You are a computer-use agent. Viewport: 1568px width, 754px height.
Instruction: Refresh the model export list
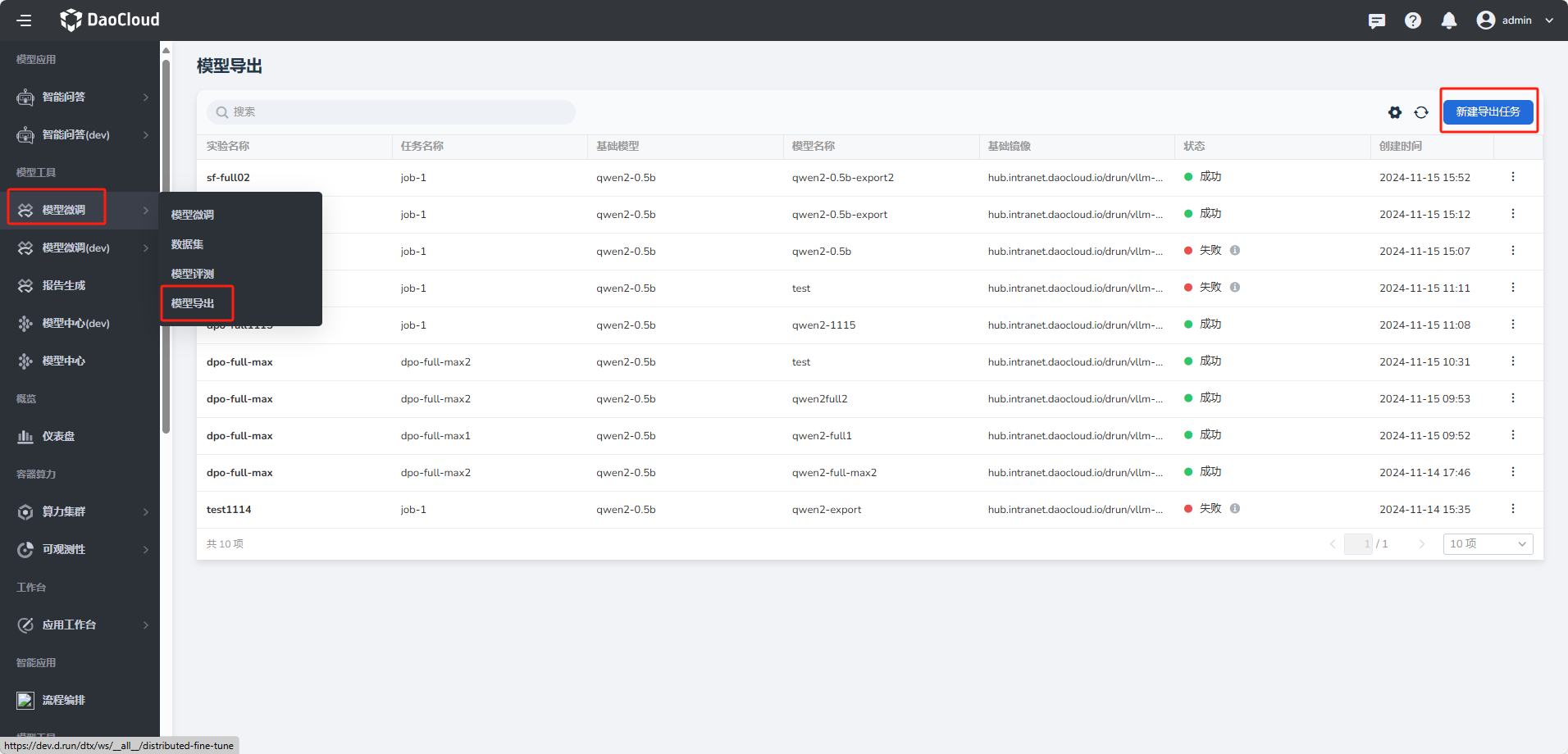click(1421, 112)
